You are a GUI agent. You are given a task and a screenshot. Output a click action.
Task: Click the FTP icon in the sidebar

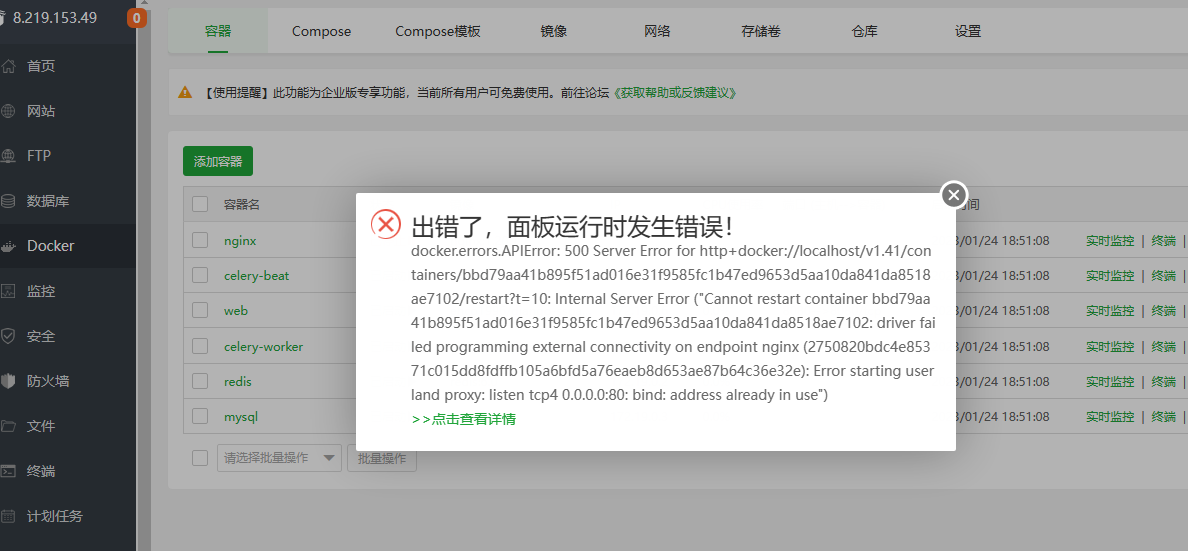click(8, 156)
